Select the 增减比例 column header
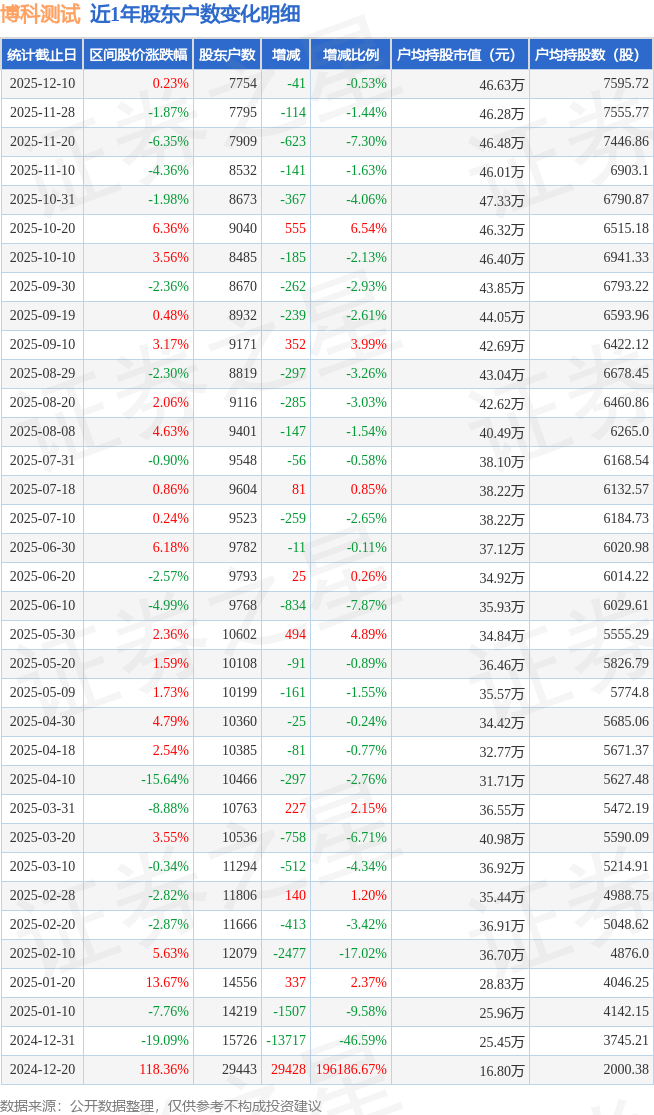The height and width of the screenshot is (1115, 654). coord(350,55)
